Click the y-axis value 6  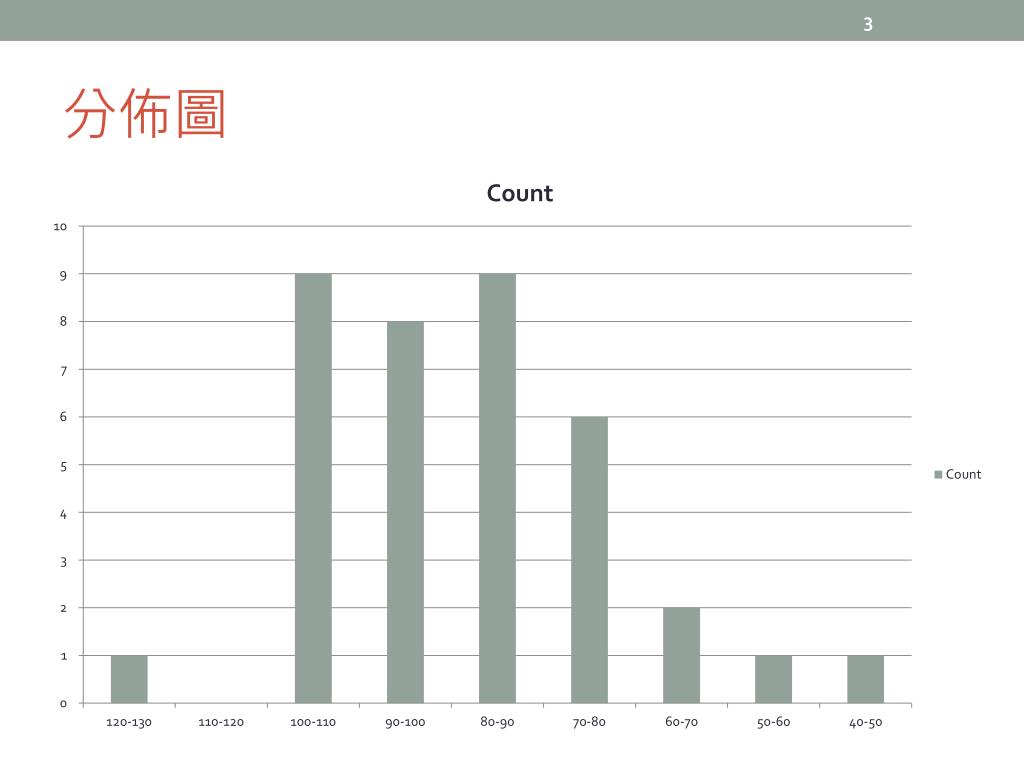(x=63, y=417)
